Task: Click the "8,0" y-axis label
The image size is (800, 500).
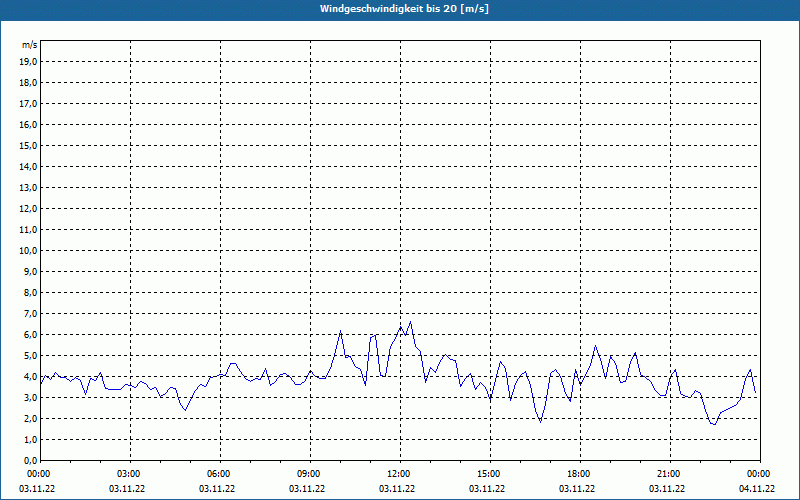Action: [30, 292]
